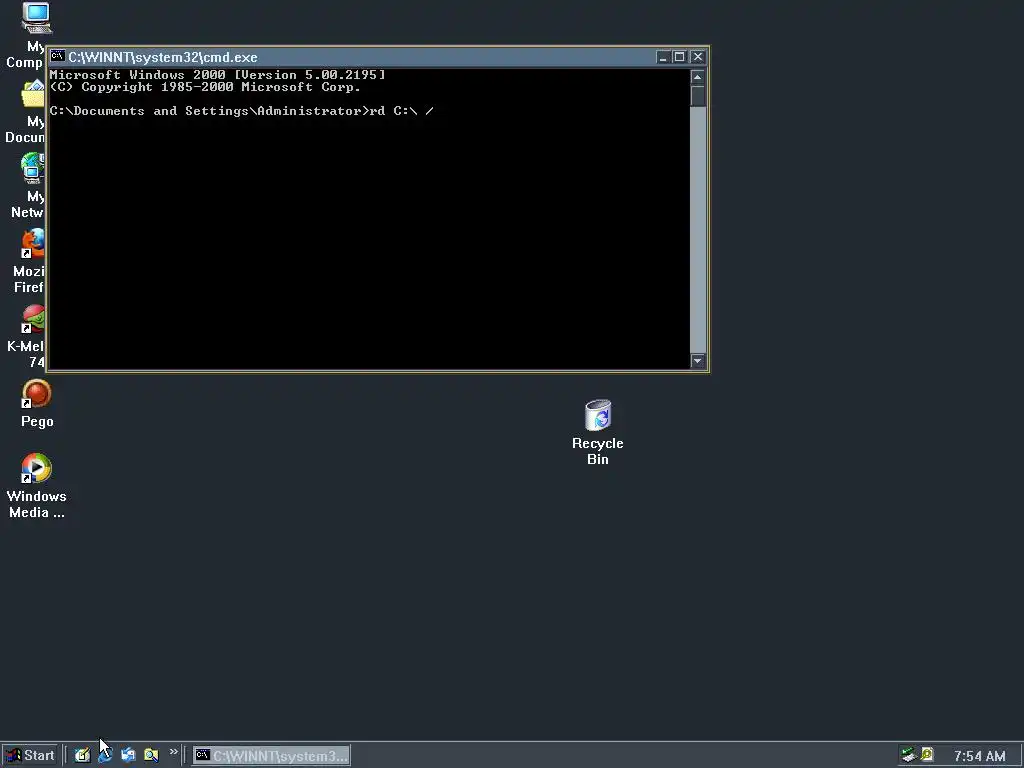Viewport: 1024px width, 768px height.
Task: Select the My Network Places desktop icon
Action: pos(32,168)
